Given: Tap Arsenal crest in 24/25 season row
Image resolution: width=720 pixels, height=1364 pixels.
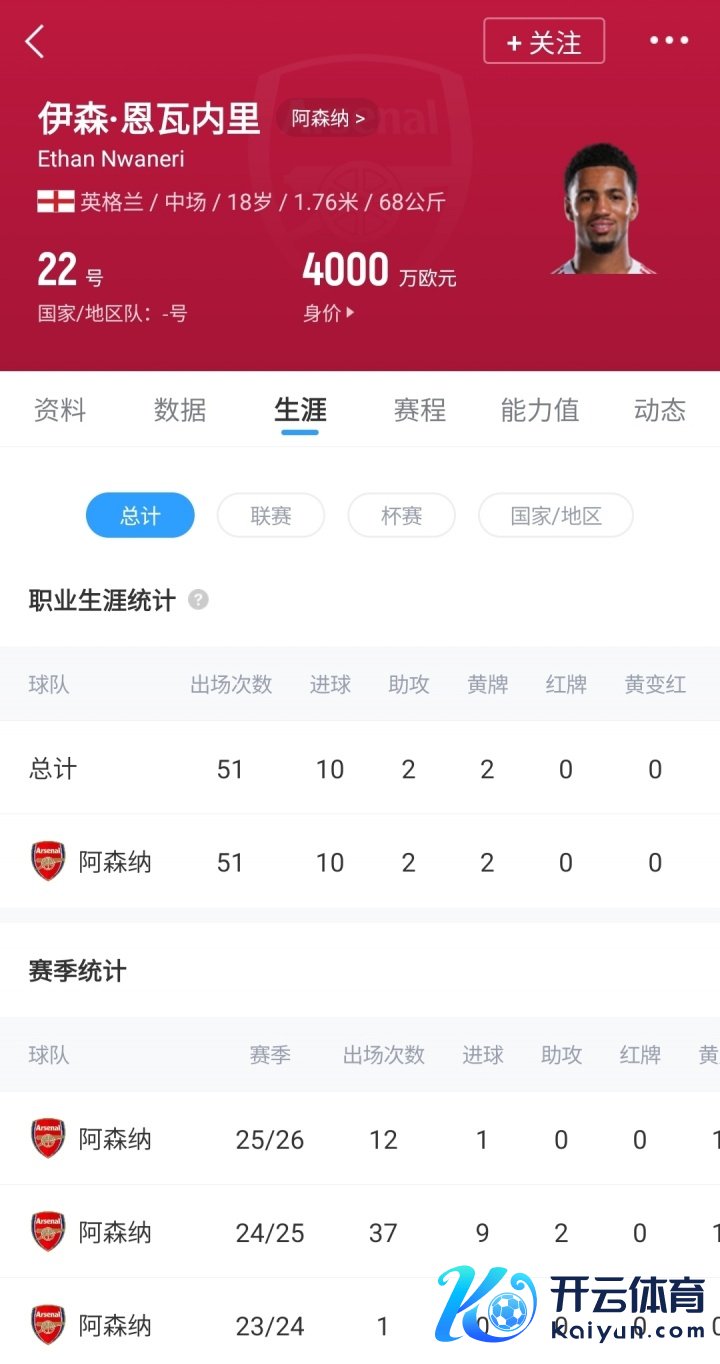Looking at the screenshot, I should click(48, 1232).
